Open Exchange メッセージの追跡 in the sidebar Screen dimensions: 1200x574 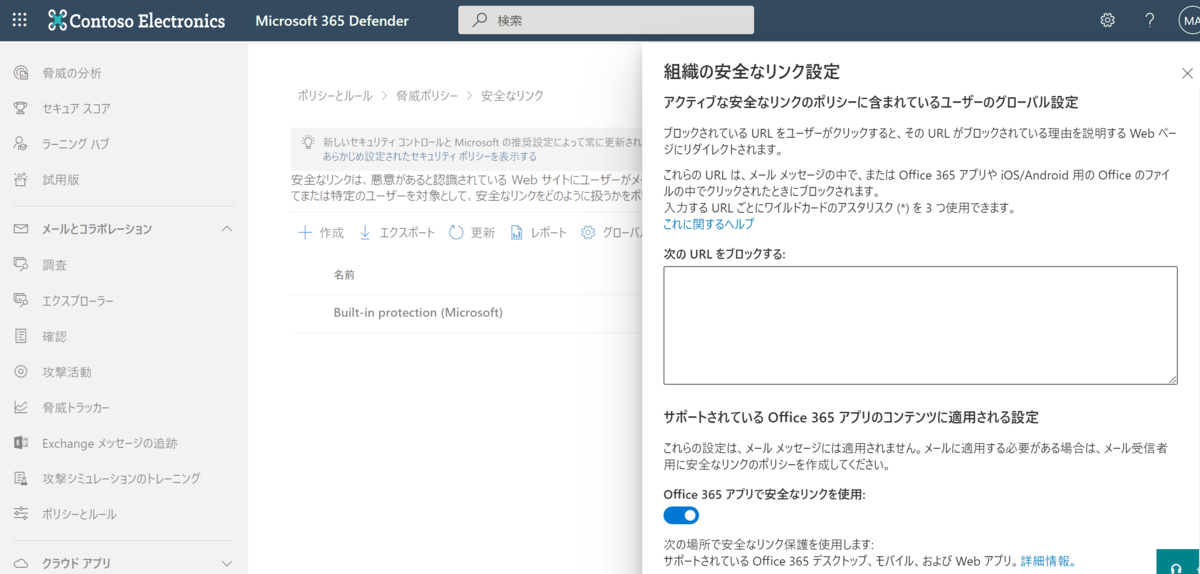[x=109, y=443]
